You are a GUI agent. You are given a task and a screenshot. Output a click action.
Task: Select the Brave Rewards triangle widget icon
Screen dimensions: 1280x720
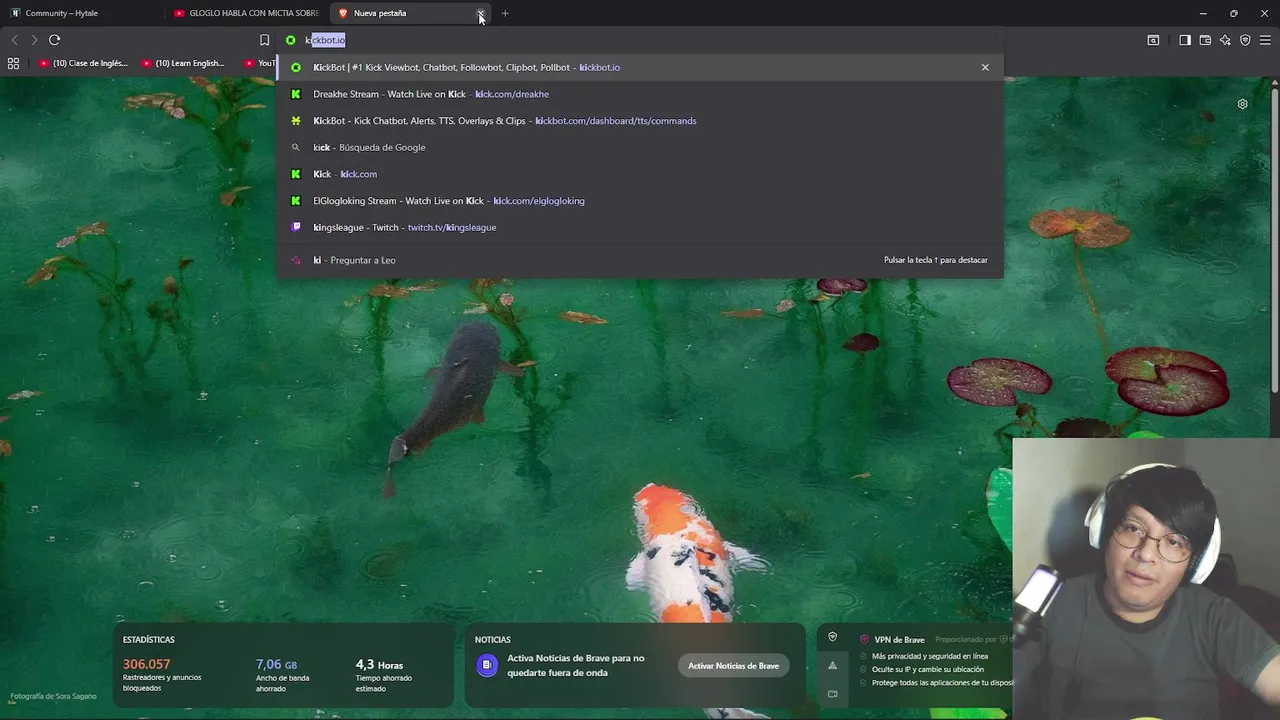(x=832, y=665)
